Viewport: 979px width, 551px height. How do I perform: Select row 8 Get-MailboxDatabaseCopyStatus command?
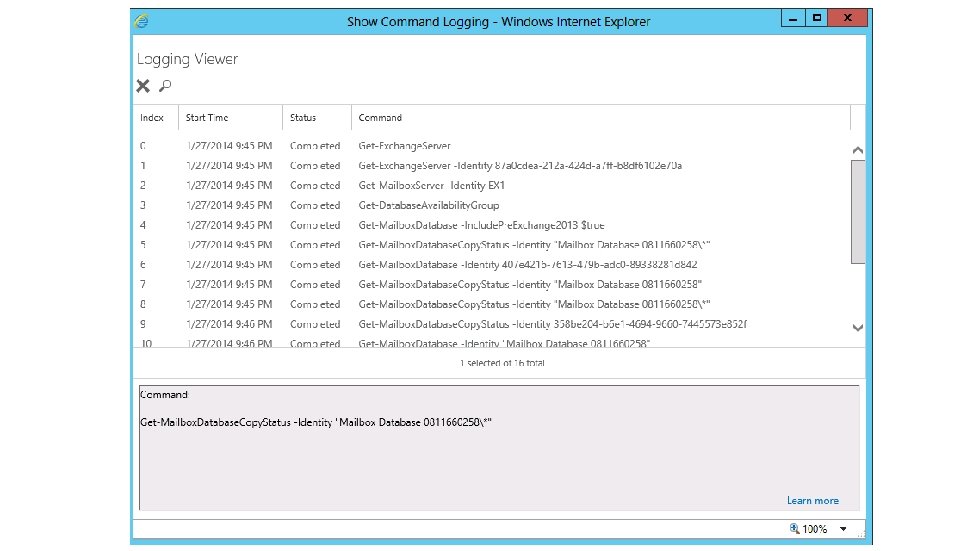492,305
